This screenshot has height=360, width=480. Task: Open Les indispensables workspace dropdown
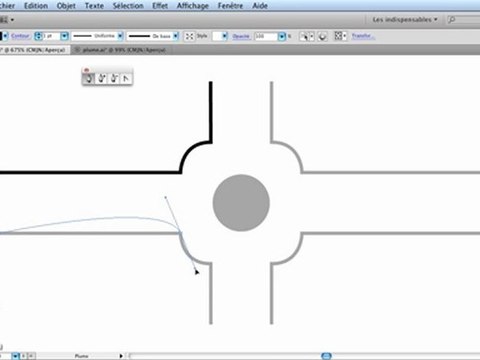(405, 20)
